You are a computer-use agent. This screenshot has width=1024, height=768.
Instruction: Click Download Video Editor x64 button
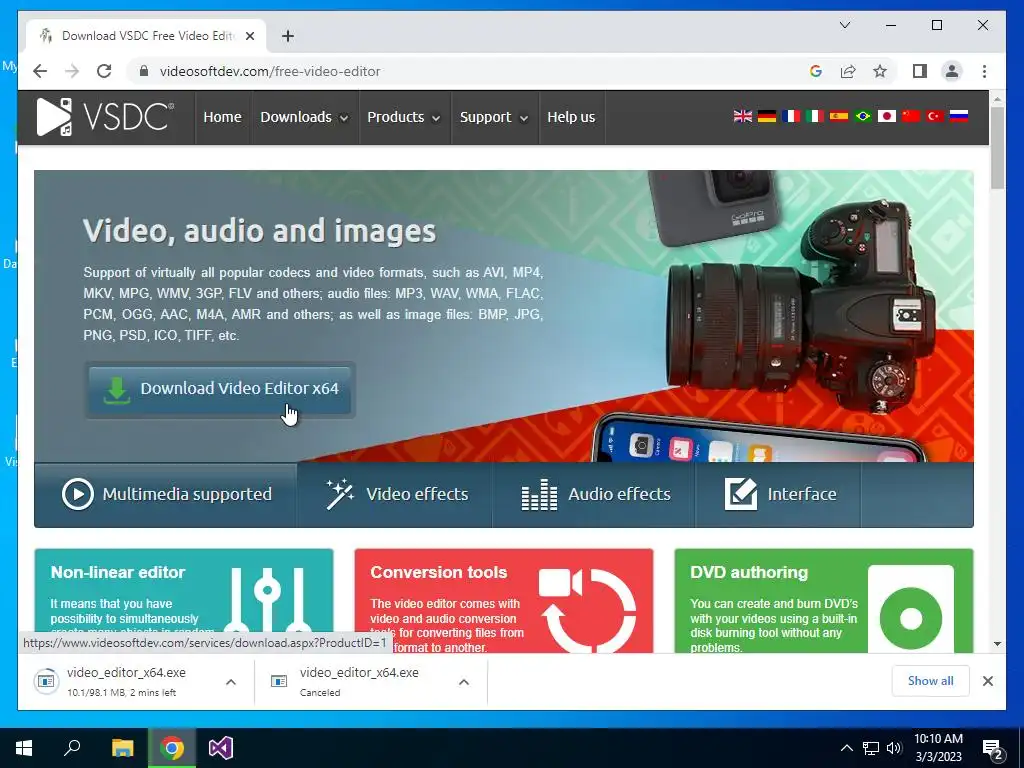coord(220,389)
